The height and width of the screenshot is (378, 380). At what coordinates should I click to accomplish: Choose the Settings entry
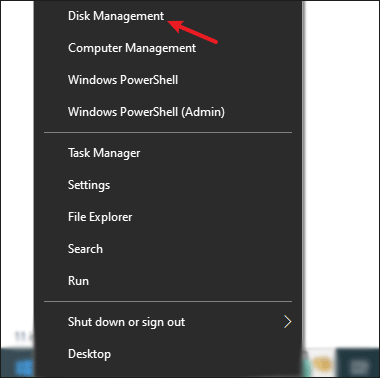point(89,185)
